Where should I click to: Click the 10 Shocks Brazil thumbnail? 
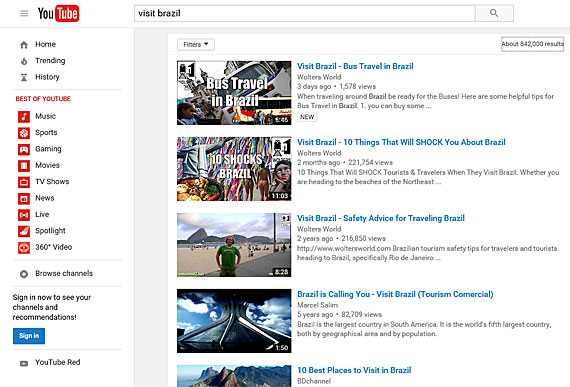click(234, 169)
